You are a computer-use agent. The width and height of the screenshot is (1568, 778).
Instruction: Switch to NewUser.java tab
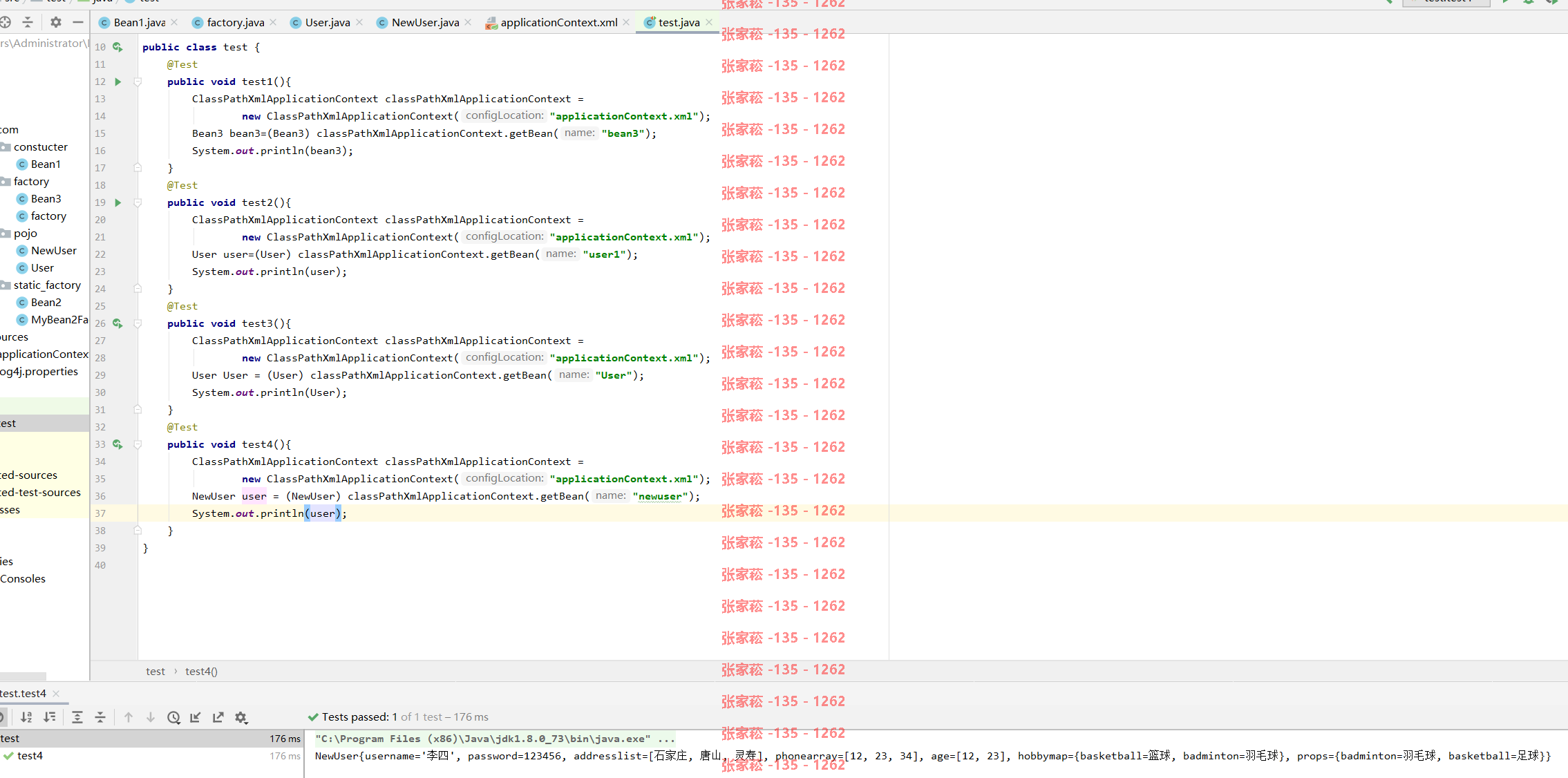tap(425, 22)
